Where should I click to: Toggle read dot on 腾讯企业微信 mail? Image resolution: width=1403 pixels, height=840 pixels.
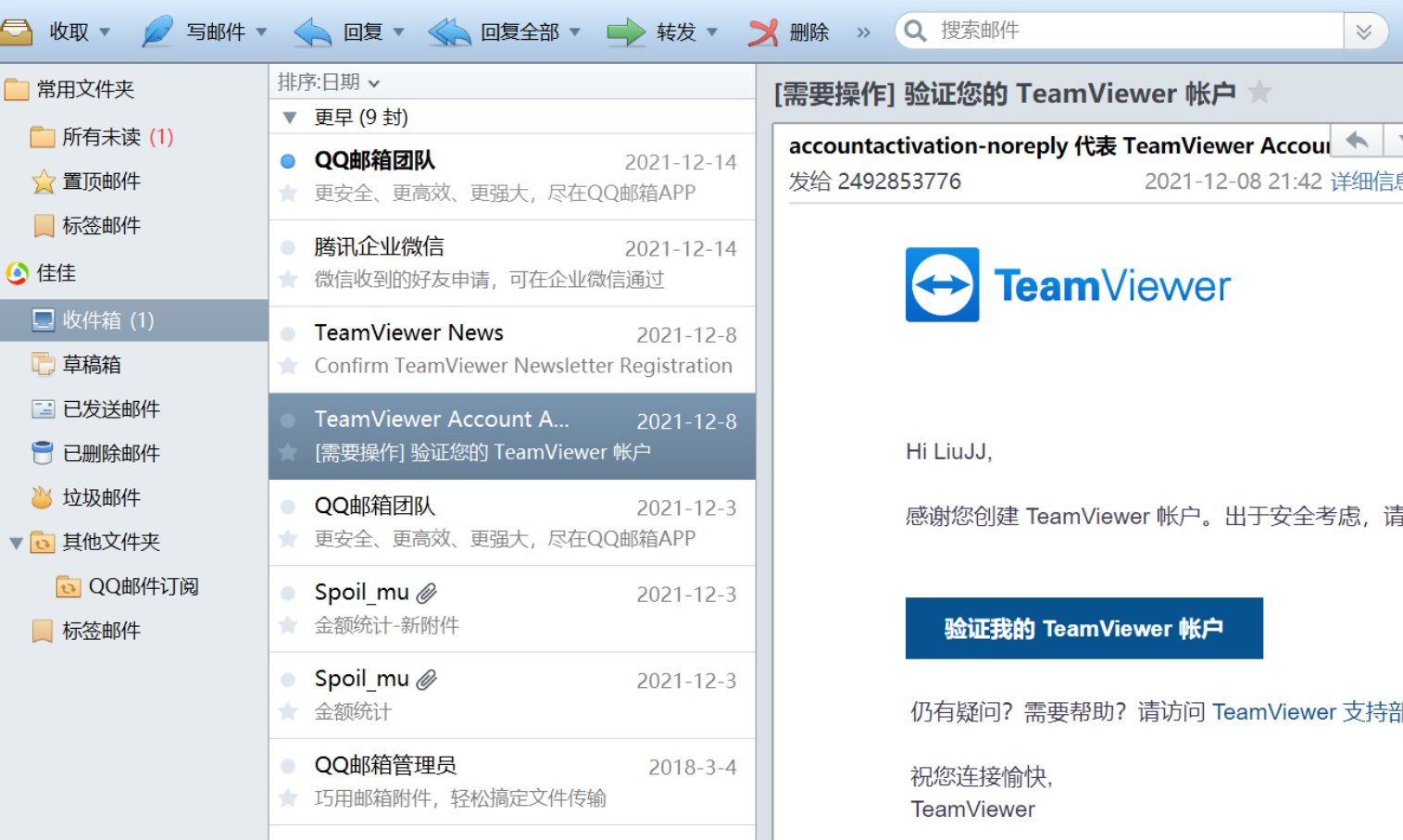tap(288, 247)
